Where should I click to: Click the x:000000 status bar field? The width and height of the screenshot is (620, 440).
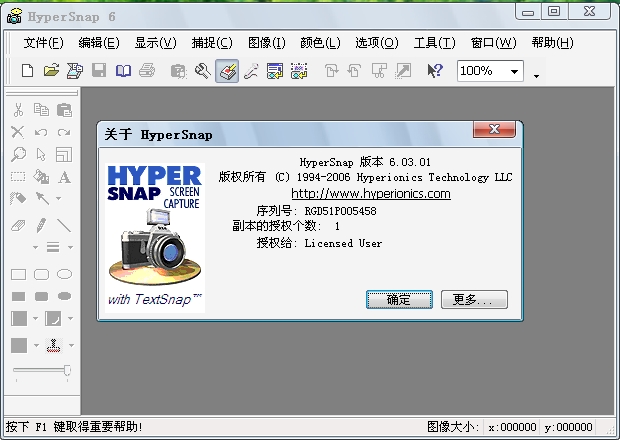point(512,427)
